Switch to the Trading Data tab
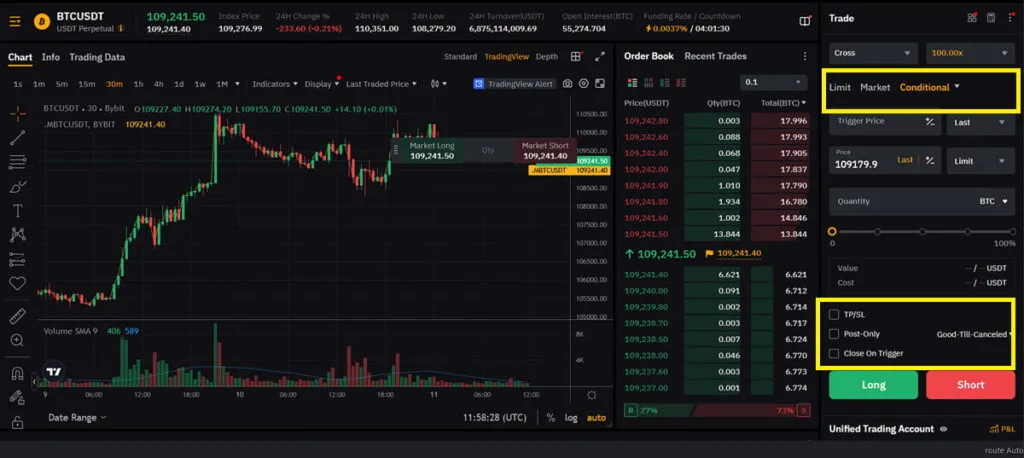Image resolution: width=1024 pixels, height=458 pixels. tap(97, 57)
